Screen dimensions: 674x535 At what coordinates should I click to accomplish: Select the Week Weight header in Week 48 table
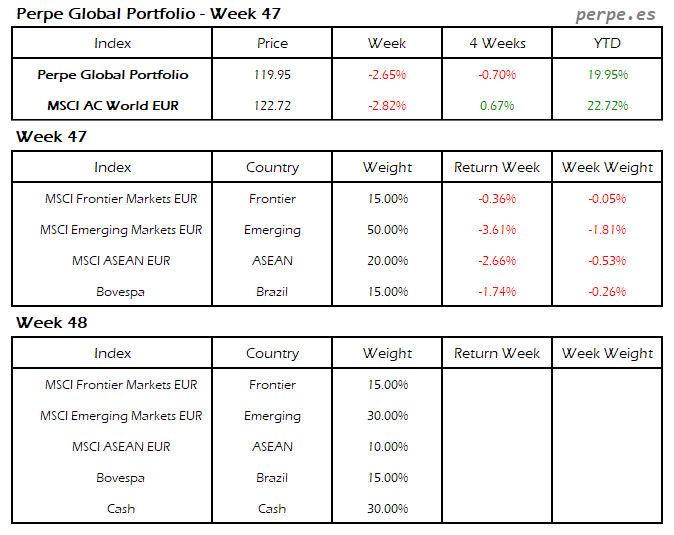pos(606,353)
